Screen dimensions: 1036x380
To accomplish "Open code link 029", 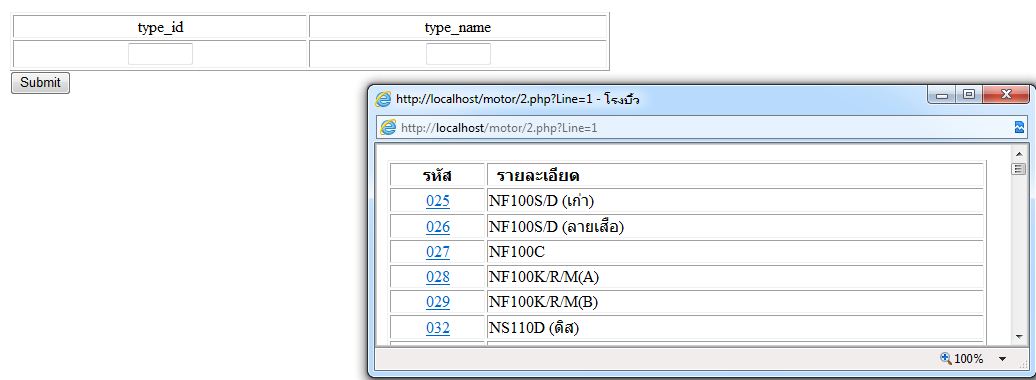I will [437, 302].
